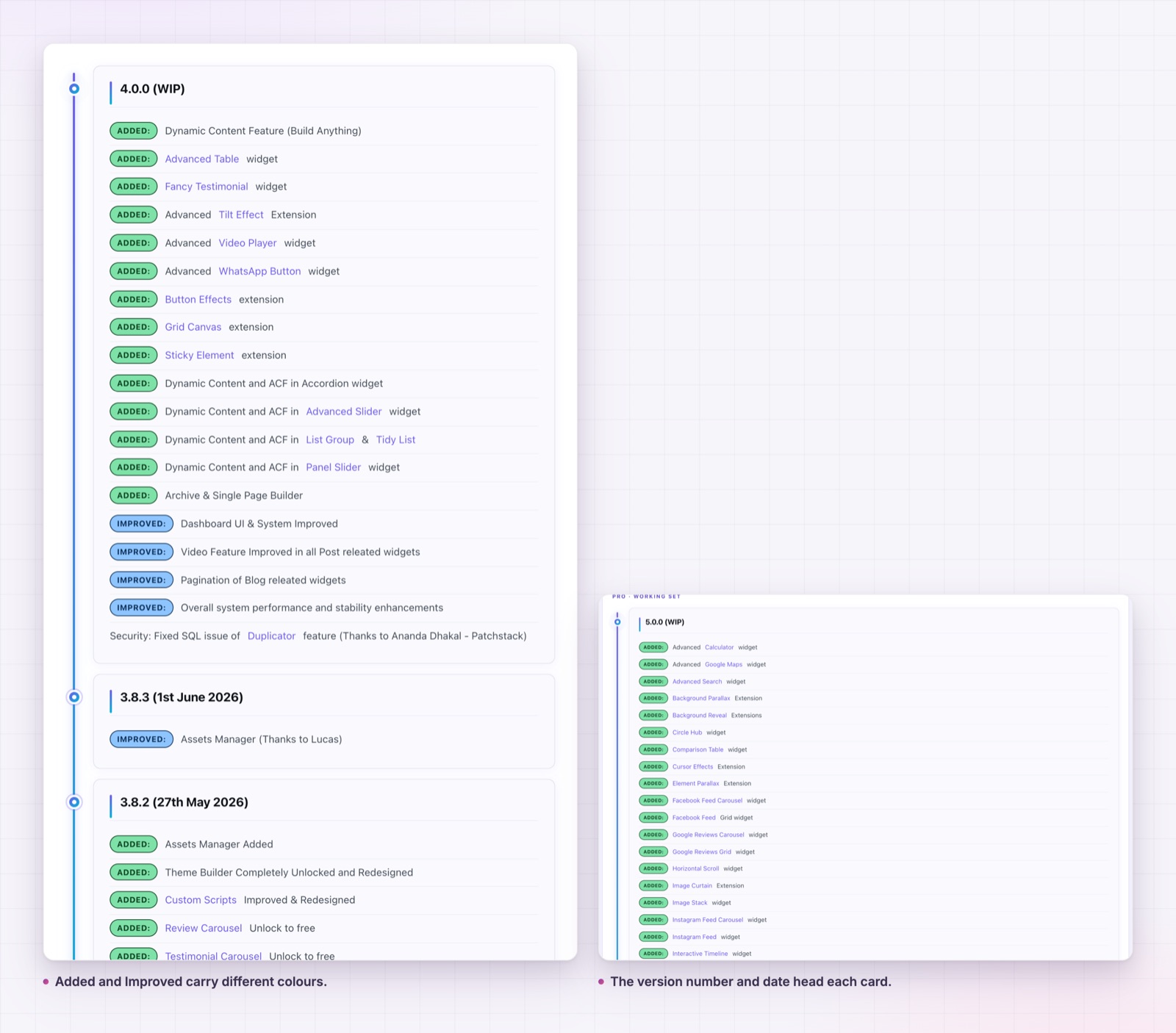This screenshot has height=1033, width=1176.
Task: Click the Google Maps link
Action: coord(724,664)
